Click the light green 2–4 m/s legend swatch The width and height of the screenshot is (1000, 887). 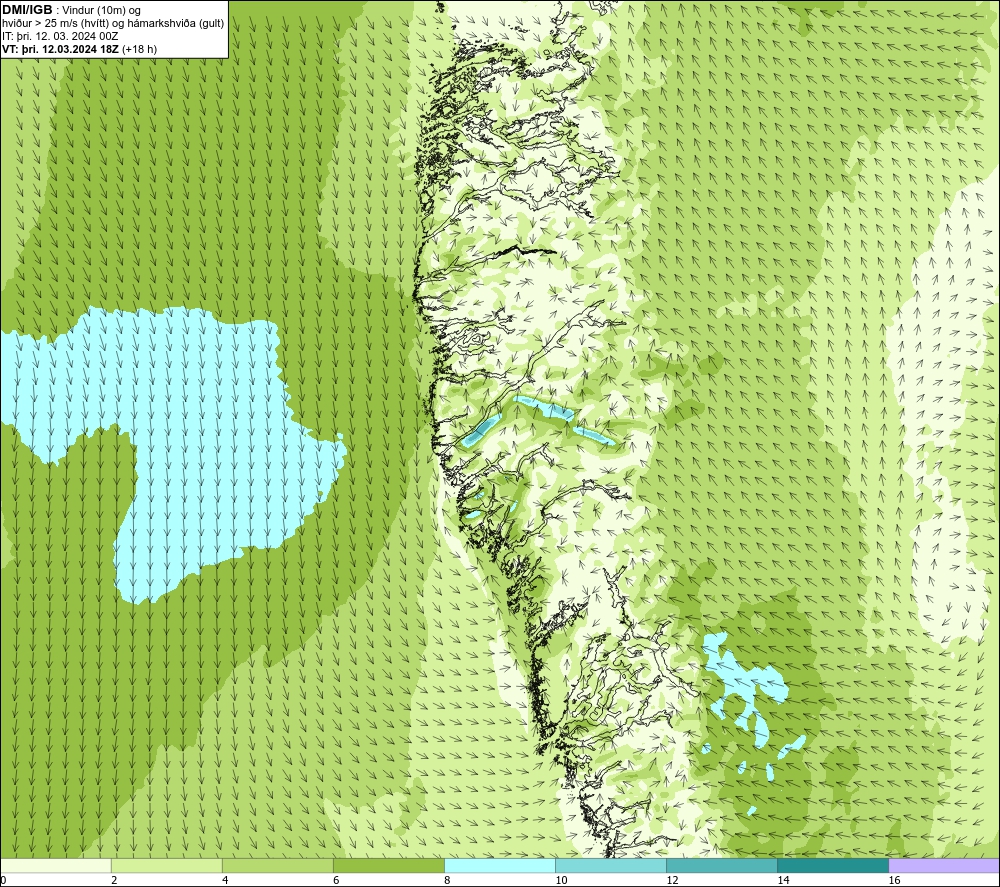[166, 865]
